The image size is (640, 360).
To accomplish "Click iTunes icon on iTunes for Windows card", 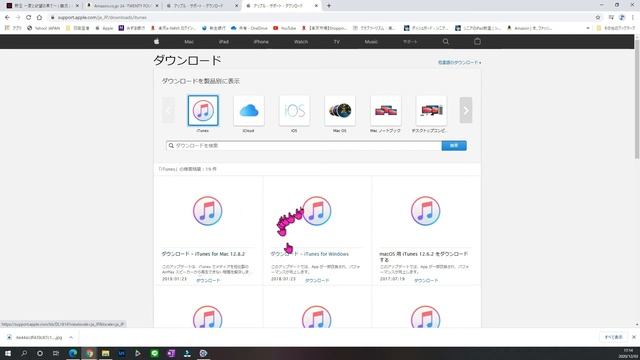I will [x=316, y=211].
